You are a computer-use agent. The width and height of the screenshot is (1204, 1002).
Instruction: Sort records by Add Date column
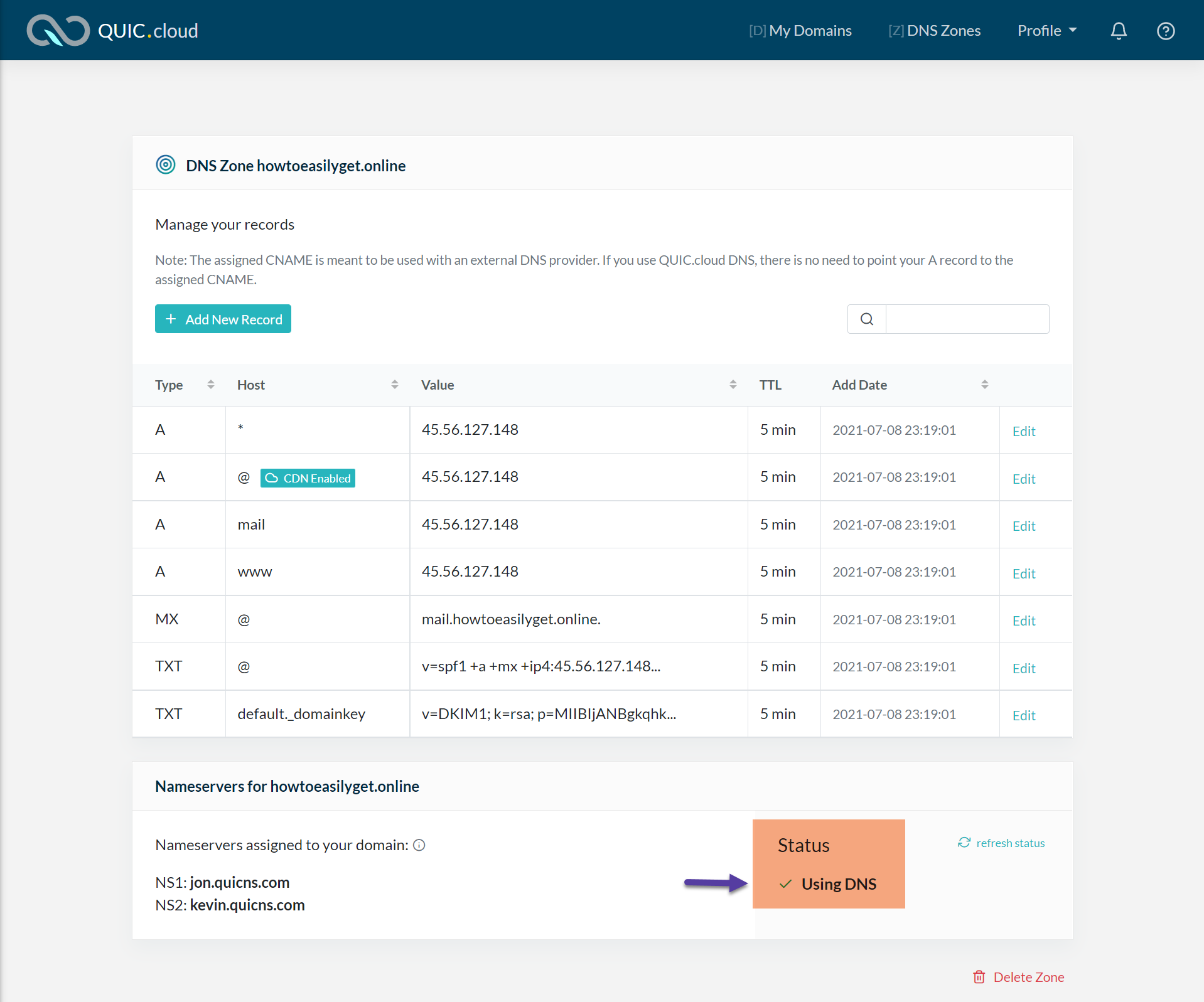(x=985, y=385)
